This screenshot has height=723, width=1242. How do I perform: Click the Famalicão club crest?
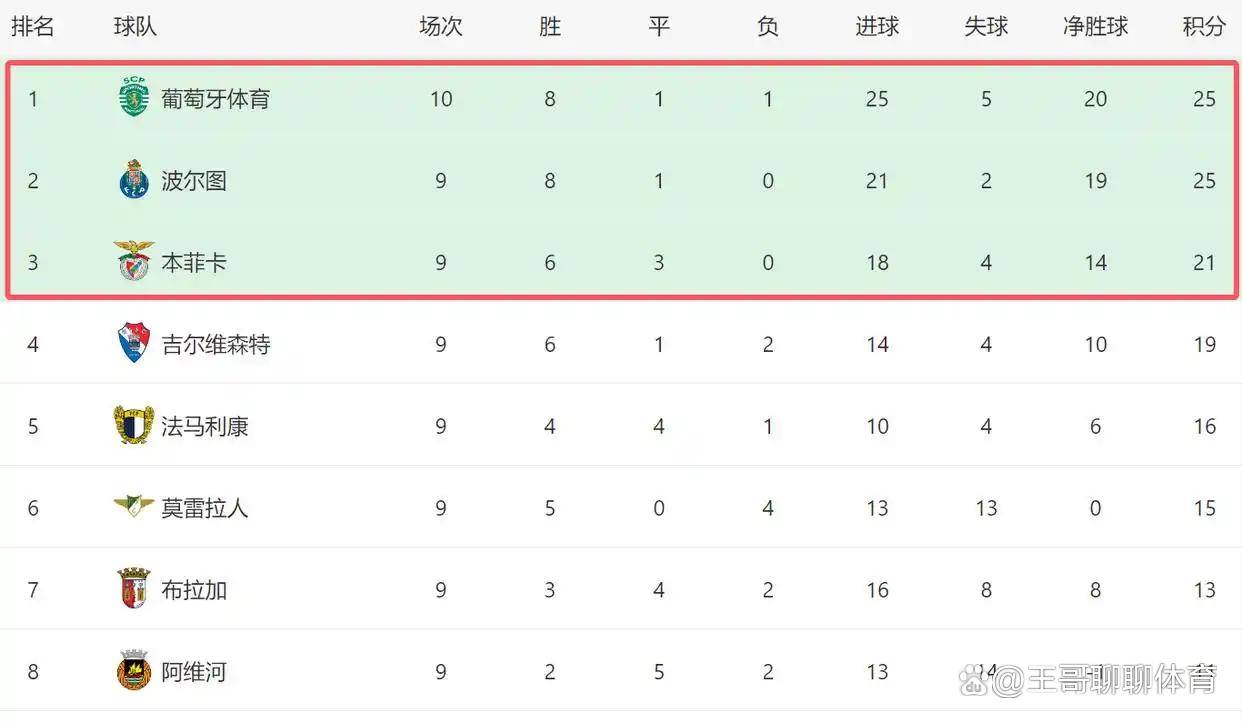133,425
